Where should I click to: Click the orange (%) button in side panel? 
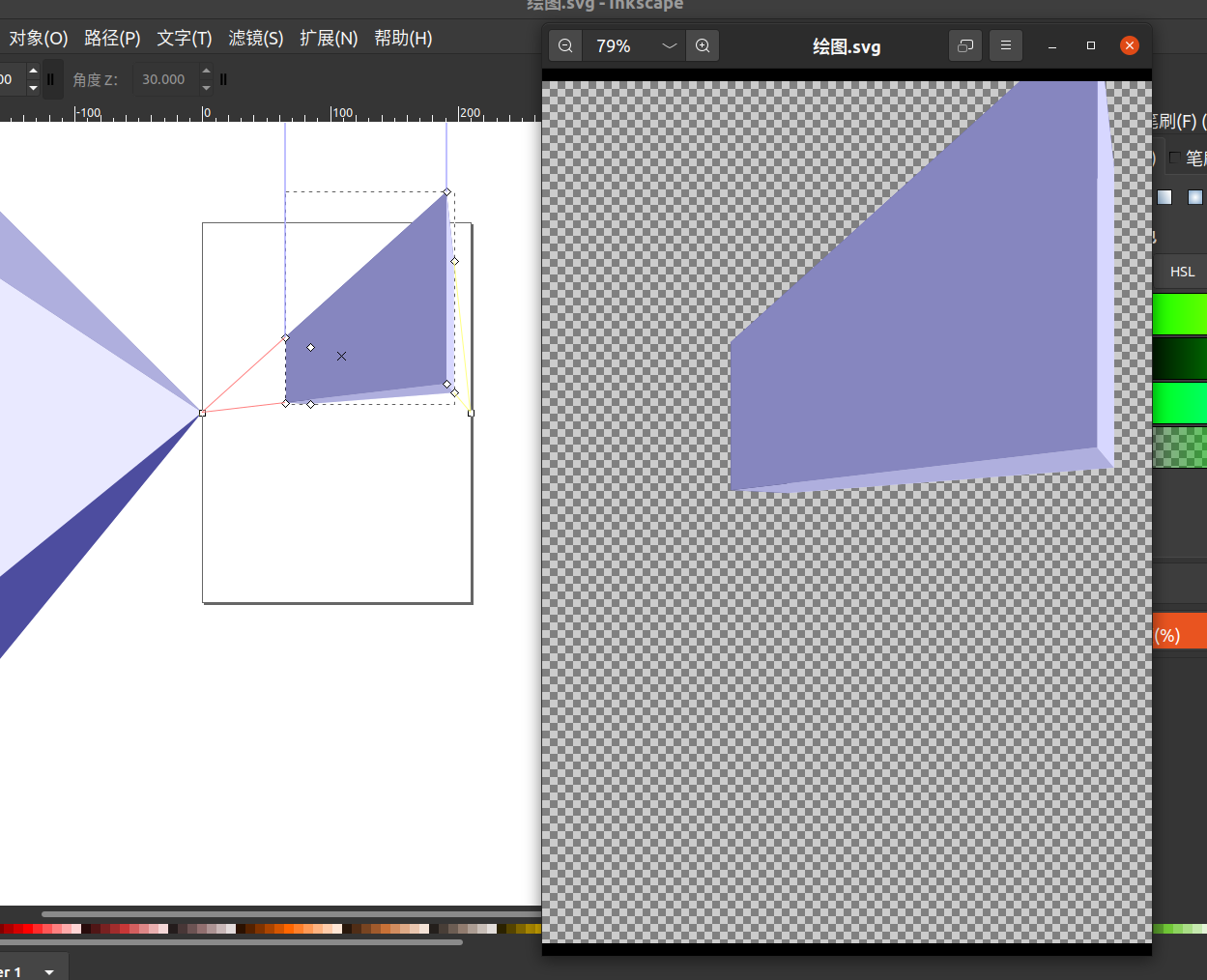[x=1180, y=634]
